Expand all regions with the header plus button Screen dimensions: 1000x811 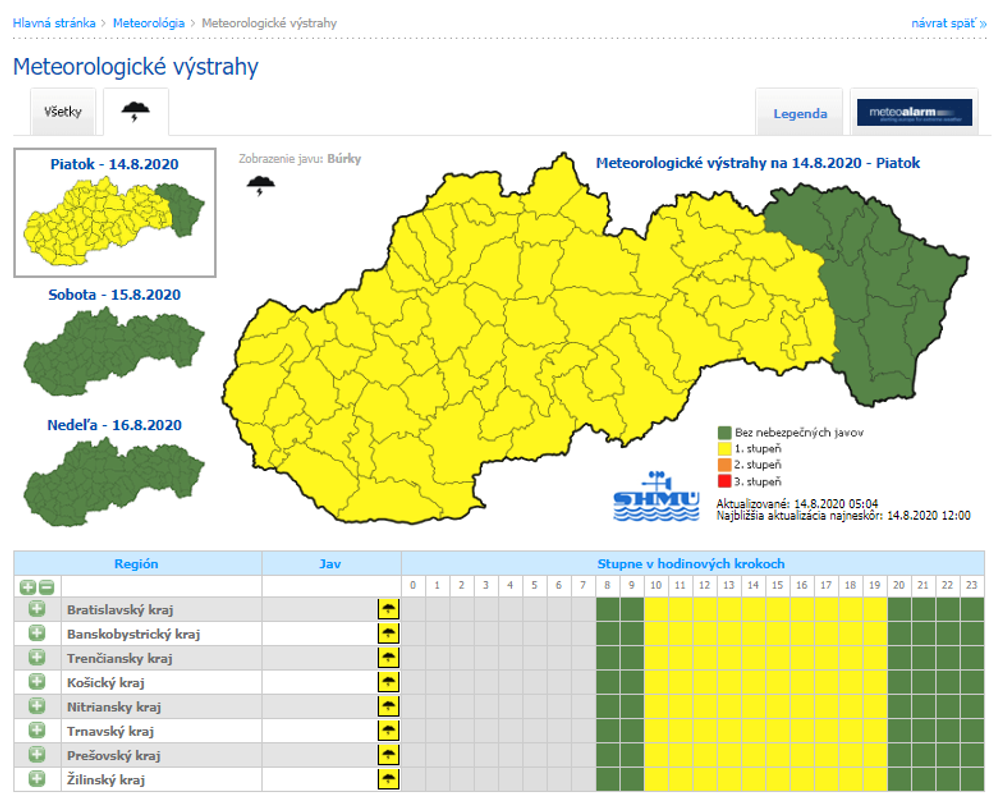(28, 587)
